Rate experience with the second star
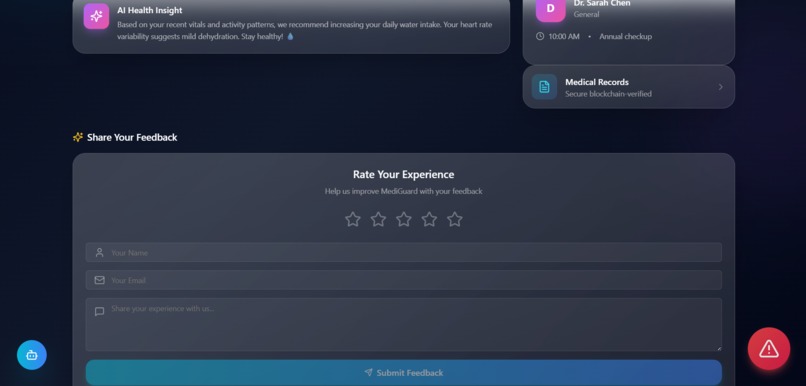 [x=378, y=219]
